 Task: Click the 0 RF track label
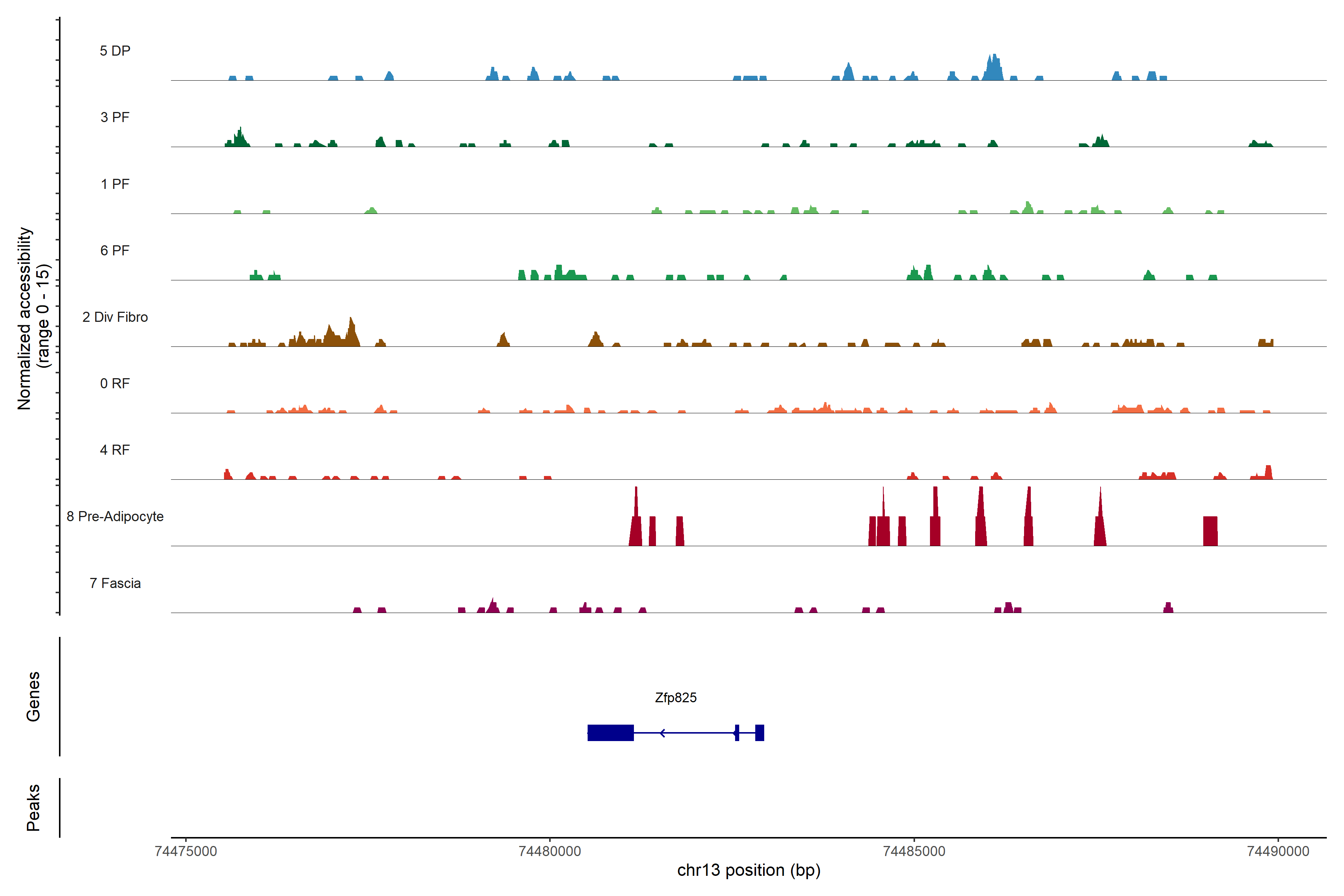(115, 383)
